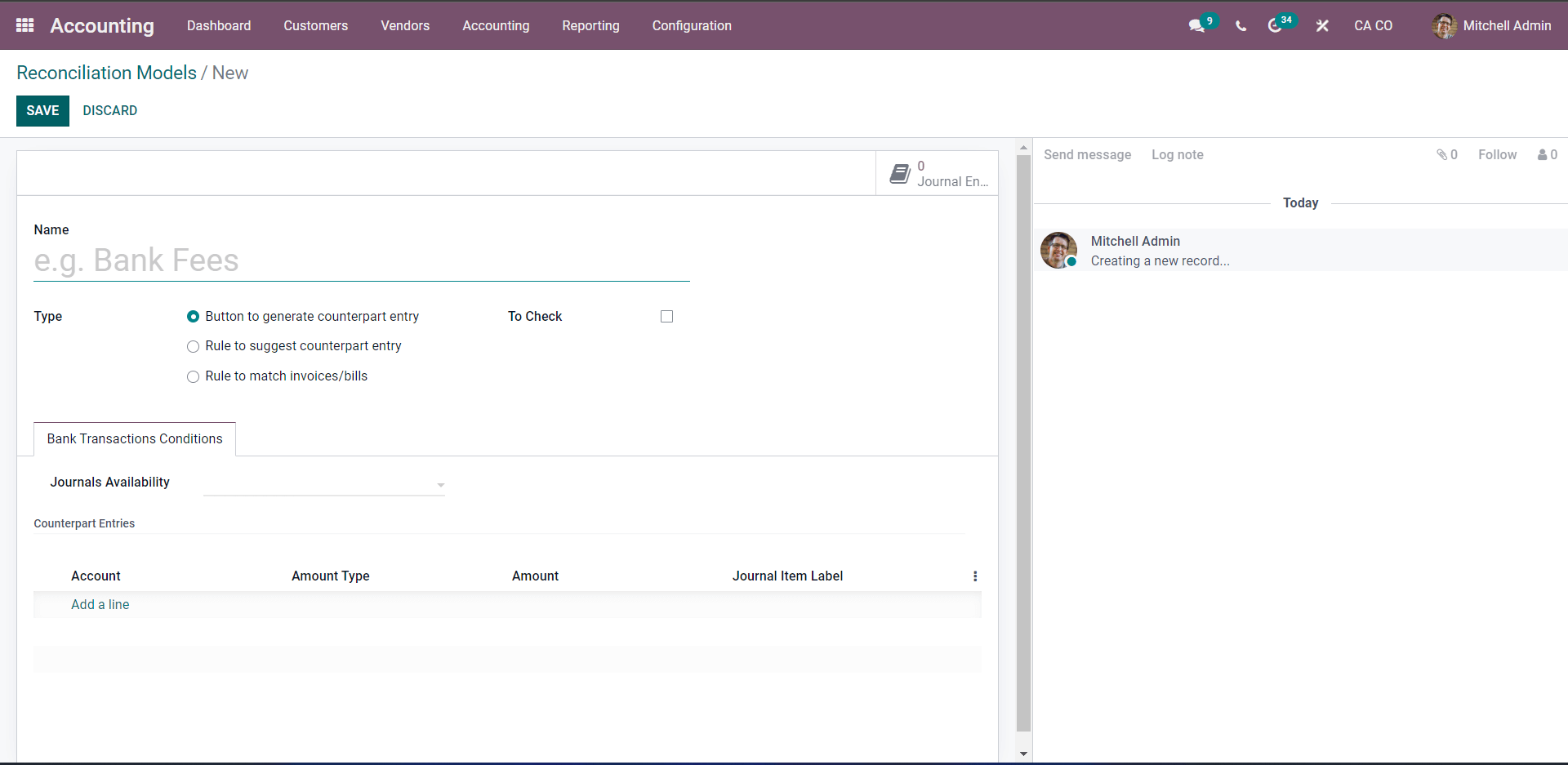Select Rule to suggest counterpart entry
Viewport: 1568px width, 765px height.
[x=193, y=346]
